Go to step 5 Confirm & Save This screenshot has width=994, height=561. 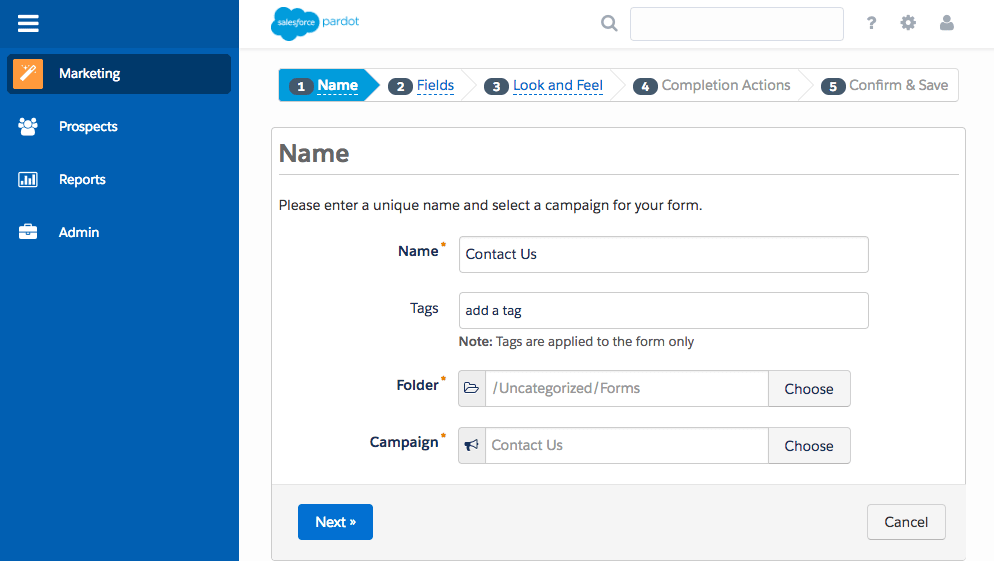point(885,86)
